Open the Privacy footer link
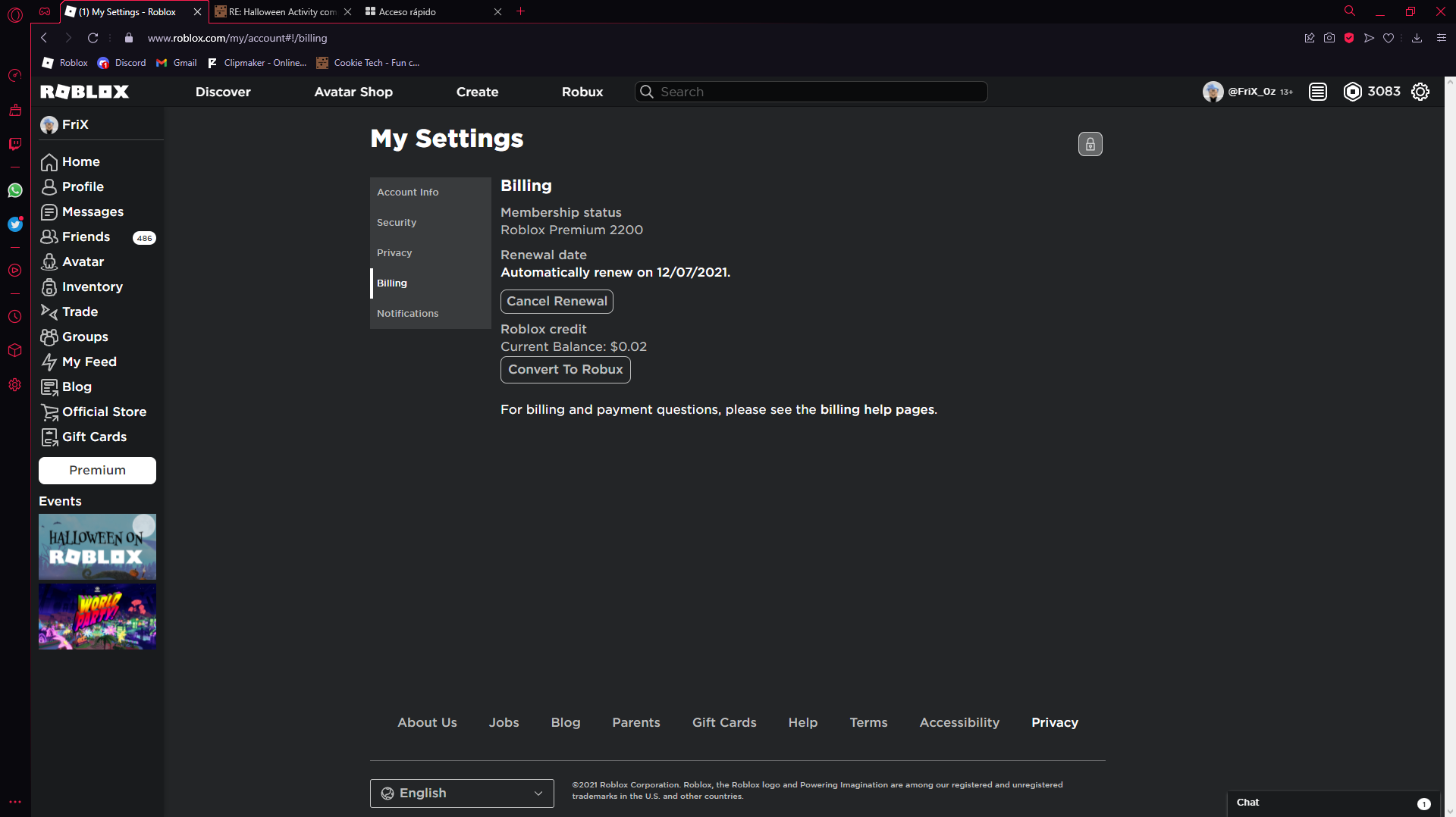Image resolution: width=1456 pixels, height=817 pixels. 1054,722
